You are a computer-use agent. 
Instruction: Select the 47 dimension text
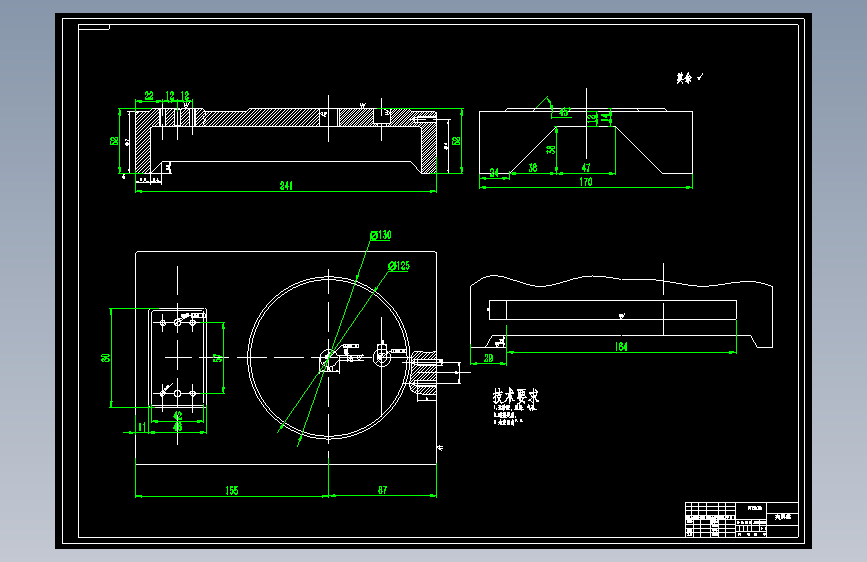[586, 168]
